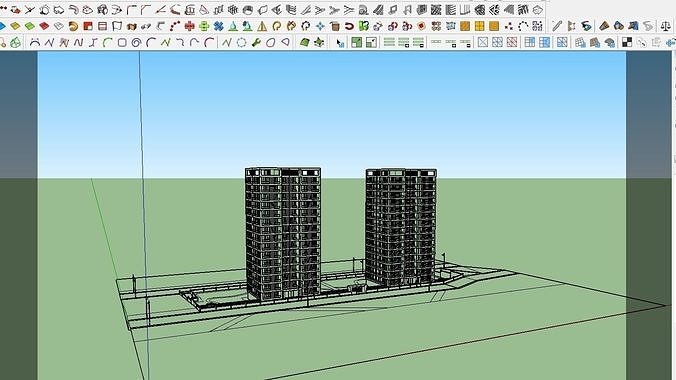
Task: Click the orange four-pane tile icon
Action: [x=479, y=26]
